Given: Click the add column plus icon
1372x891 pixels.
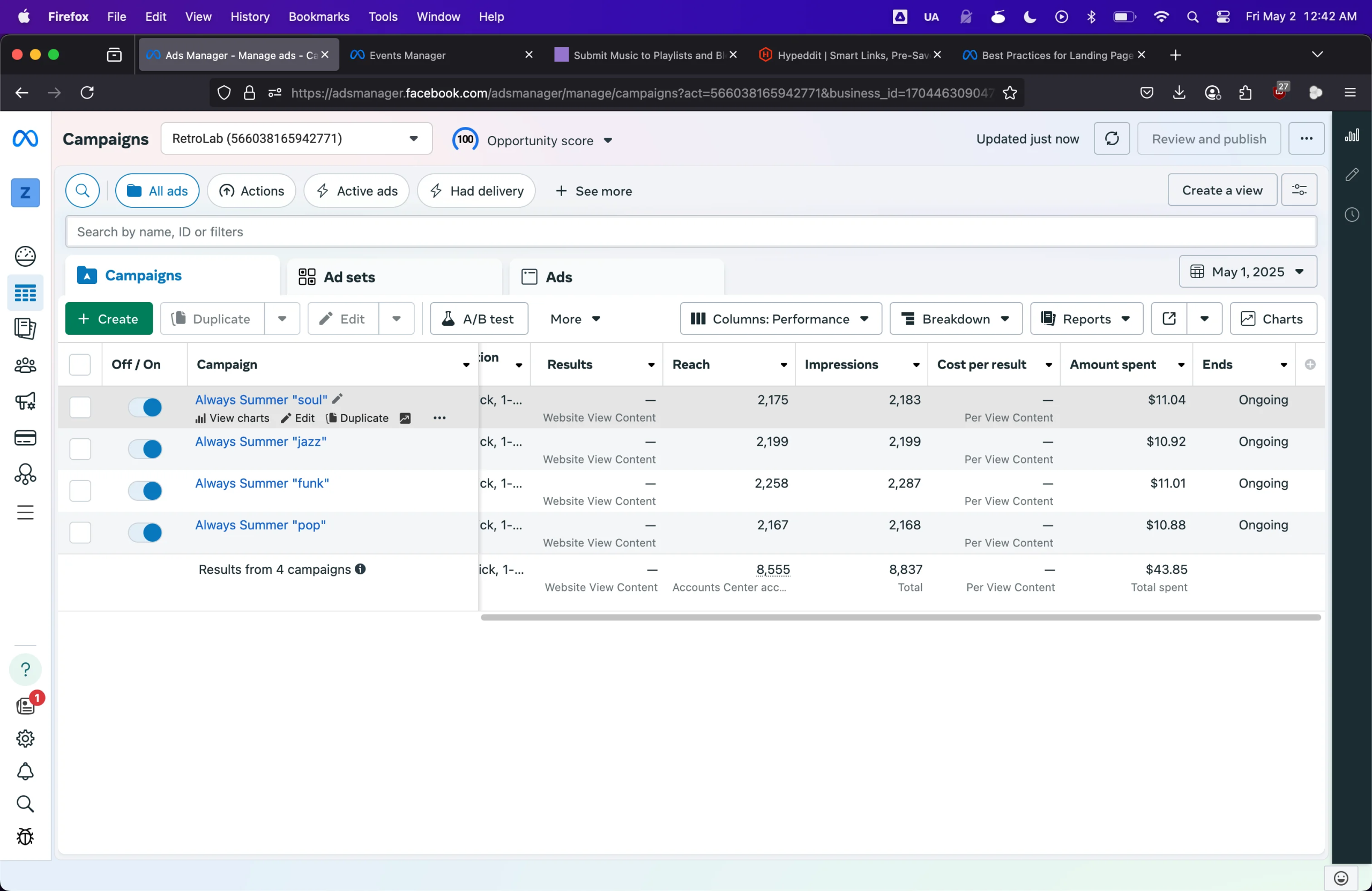Looking at the screenshot, I should (x=1310, y=364).
